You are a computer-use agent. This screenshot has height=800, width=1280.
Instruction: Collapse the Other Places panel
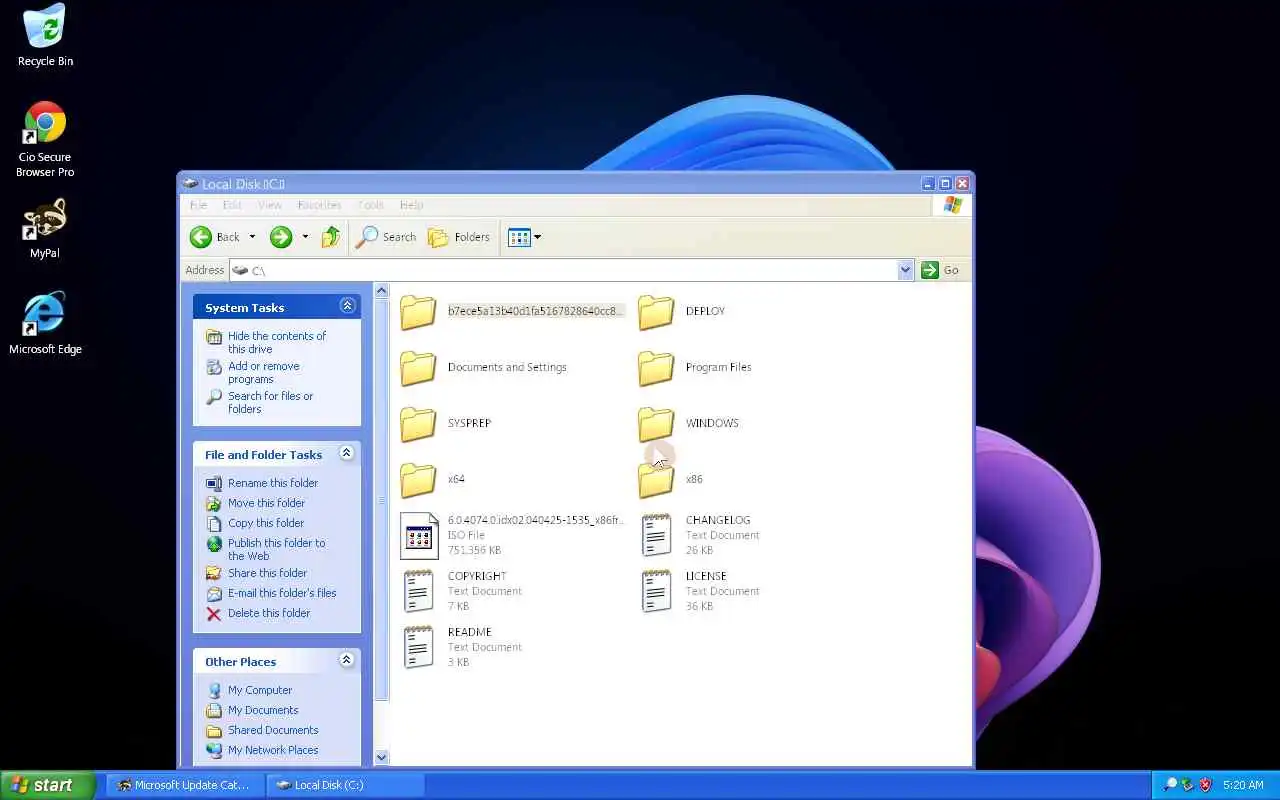[x=347, y=660]
